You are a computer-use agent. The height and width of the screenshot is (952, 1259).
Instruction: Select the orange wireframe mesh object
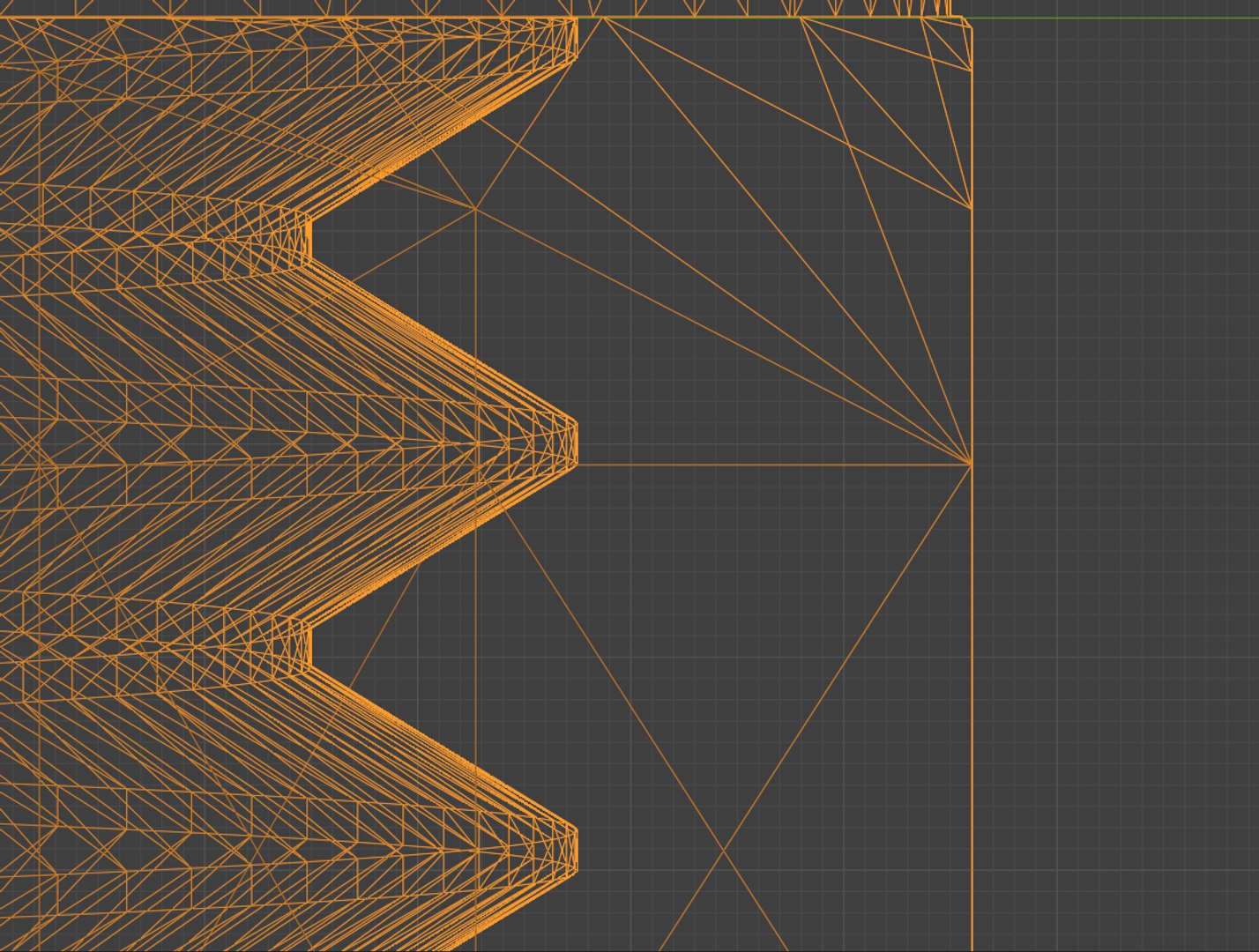[486, 476]
